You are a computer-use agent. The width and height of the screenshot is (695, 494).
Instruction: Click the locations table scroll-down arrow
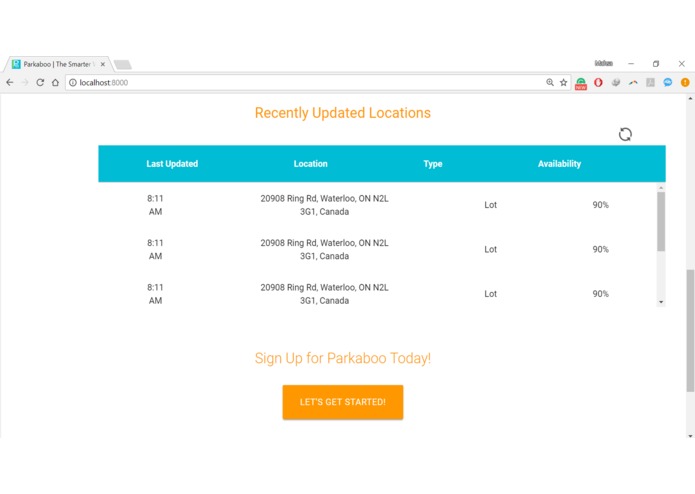[661, 302]
